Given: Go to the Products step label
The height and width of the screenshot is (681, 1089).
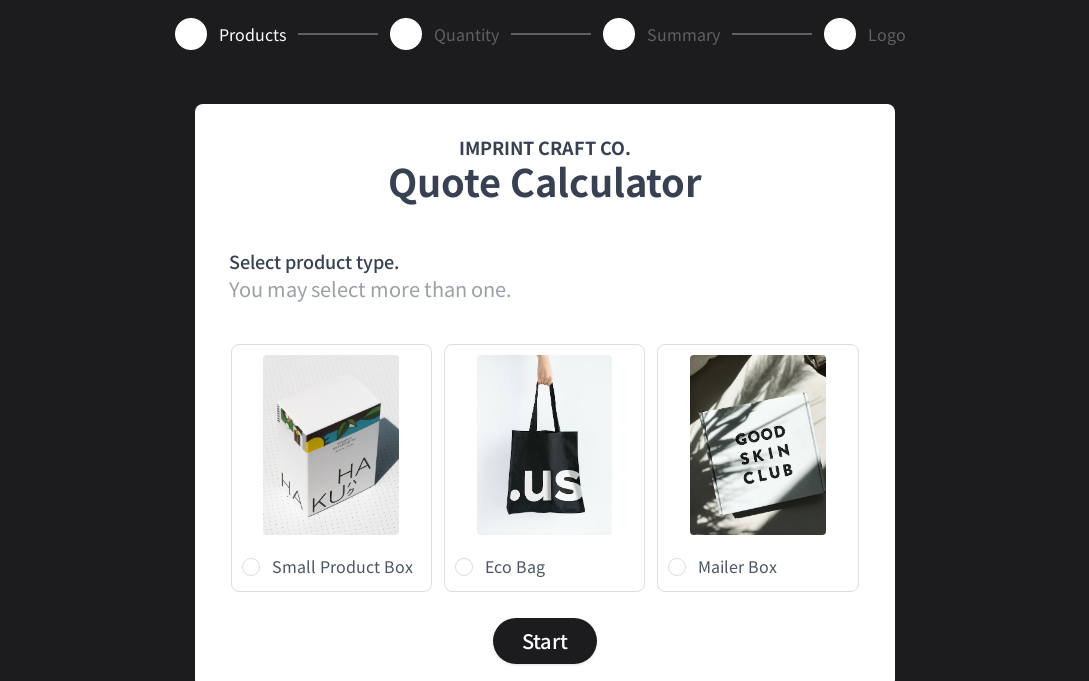Looking at the screenshot, I should (253, 35).
